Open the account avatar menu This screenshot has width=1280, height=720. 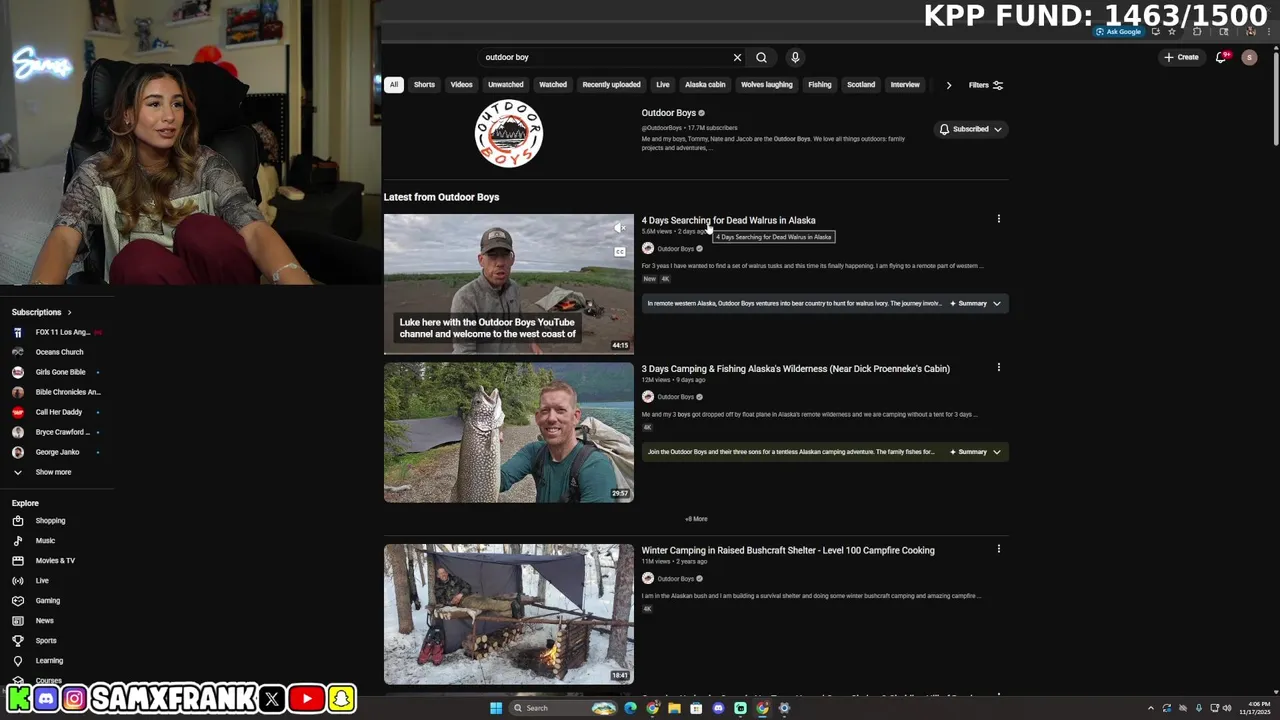click(1249, 57)
